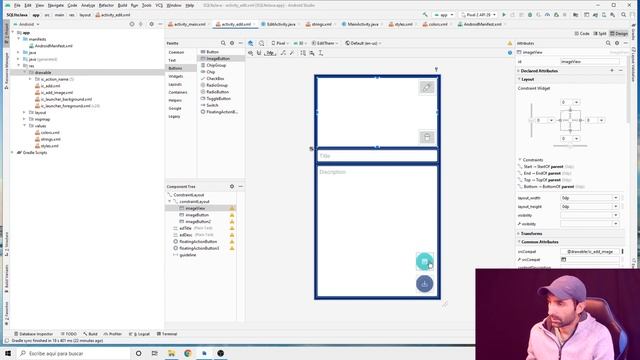Select edTitle in the Component Tree
The height and width of the screenshot is (360, 640).
[185, 228]
